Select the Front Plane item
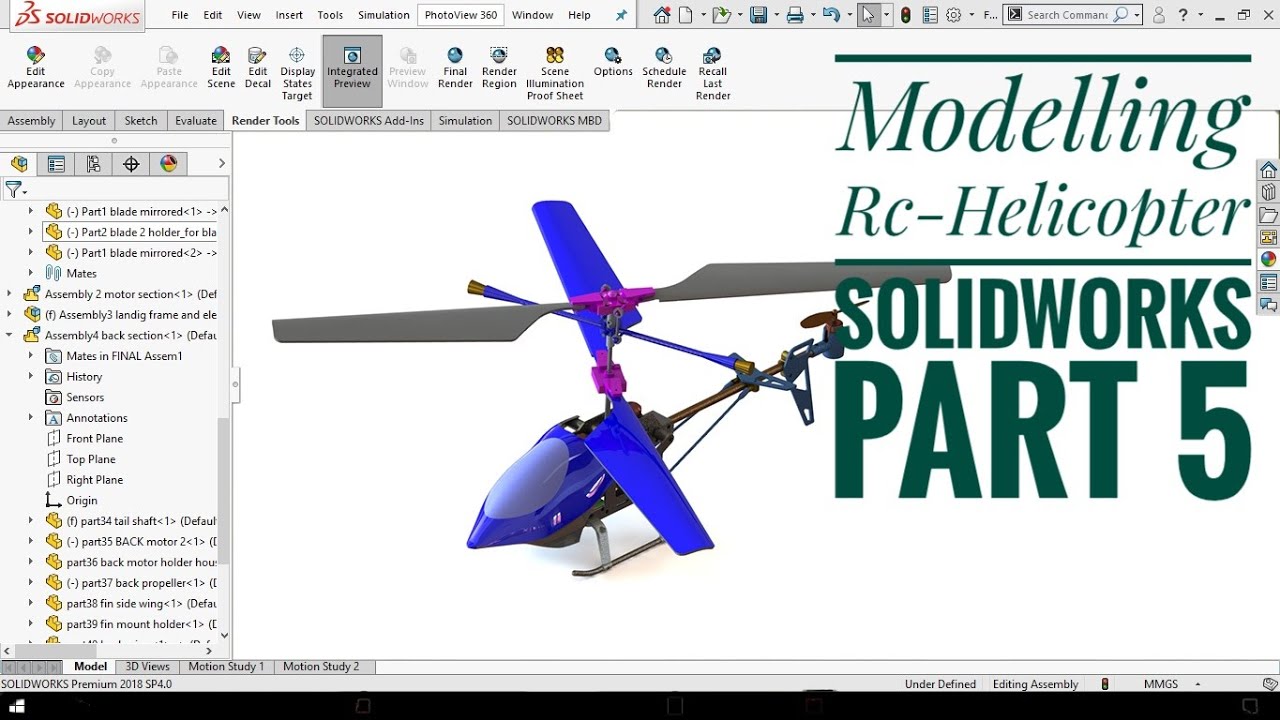Image resolution: width=1280 pixels, height=720 pixels. coord(94,438)
